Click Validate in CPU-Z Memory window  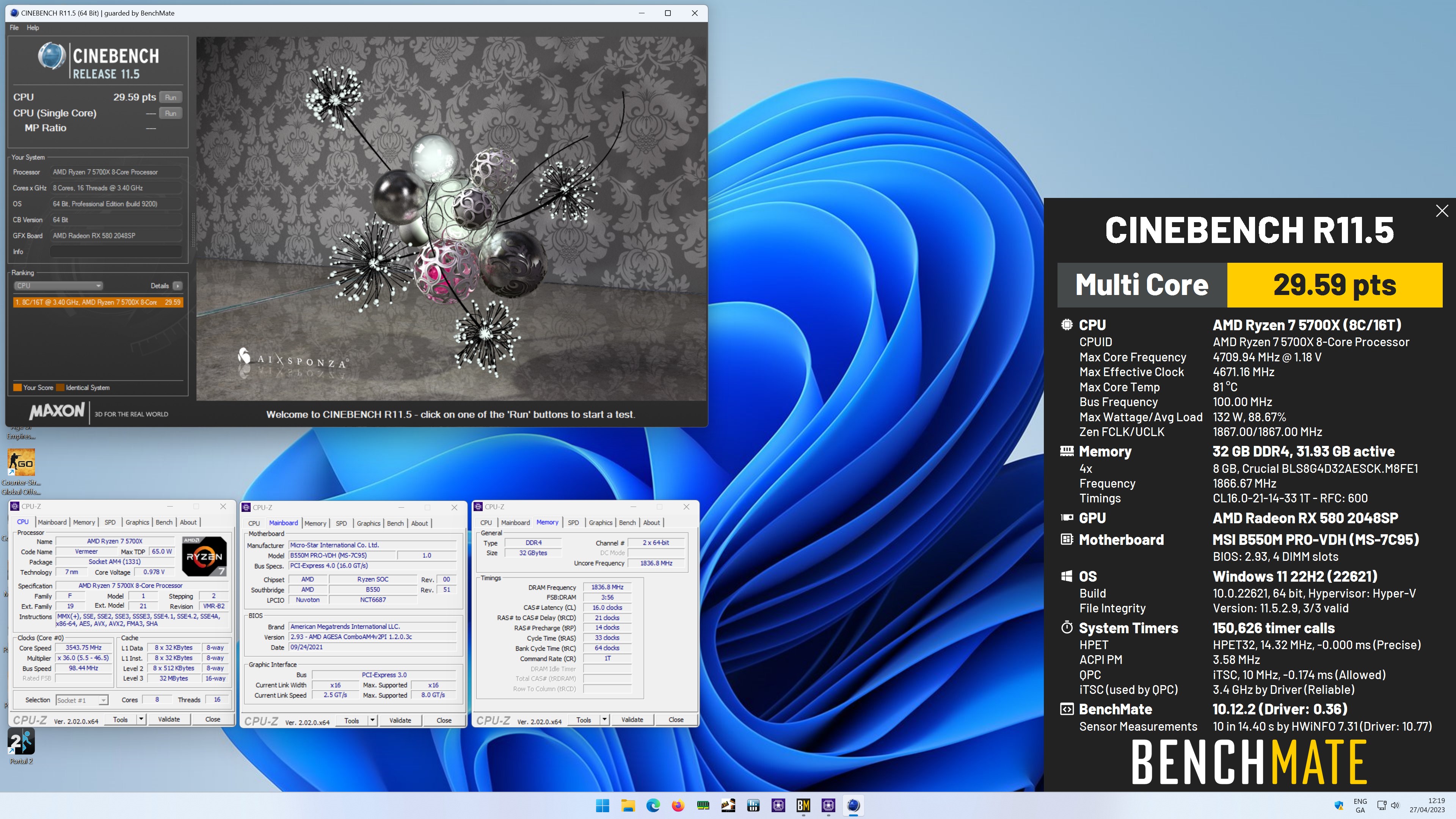[632, 720]
